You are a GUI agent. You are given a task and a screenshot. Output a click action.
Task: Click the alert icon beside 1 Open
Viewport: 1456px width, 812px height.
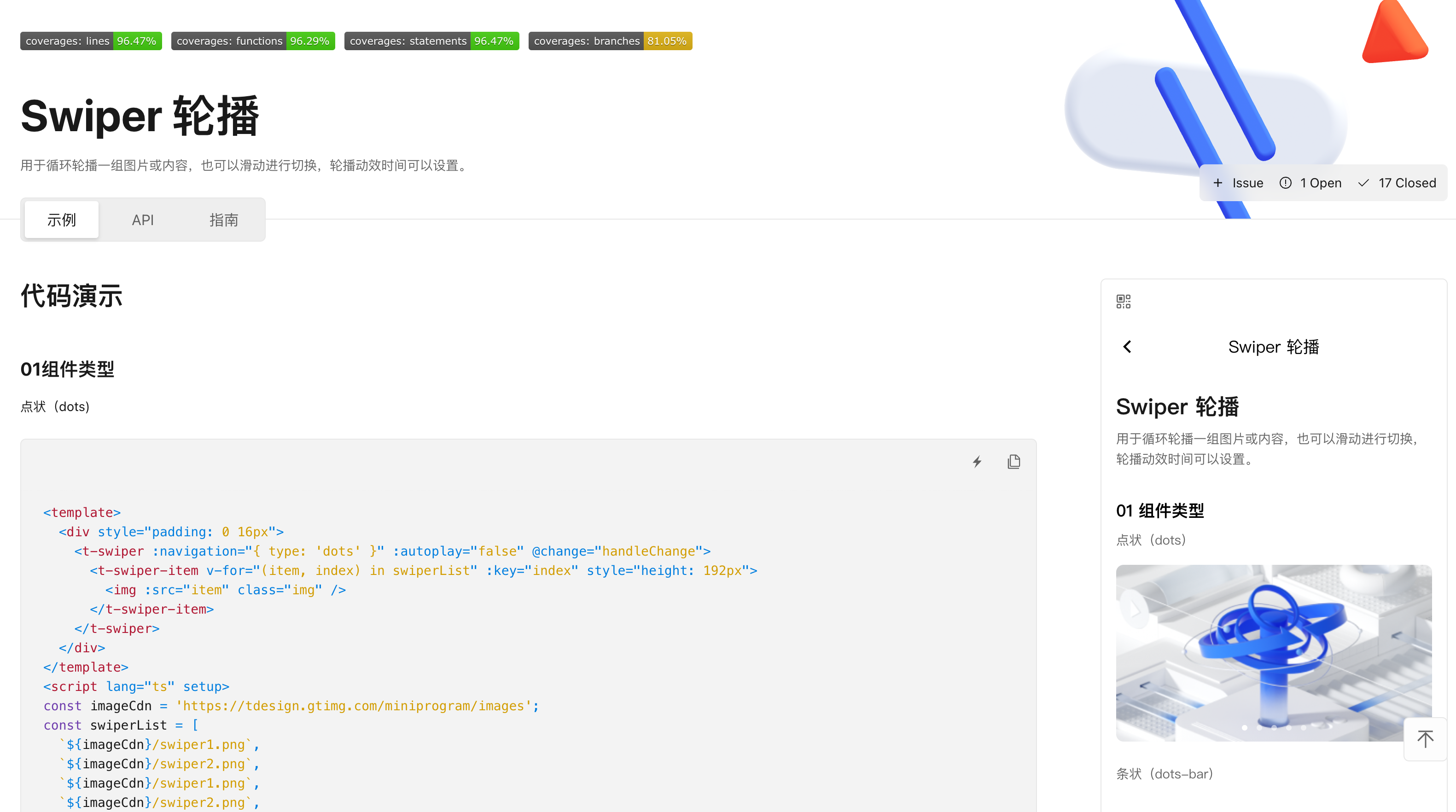click(x=1284, y=183)
